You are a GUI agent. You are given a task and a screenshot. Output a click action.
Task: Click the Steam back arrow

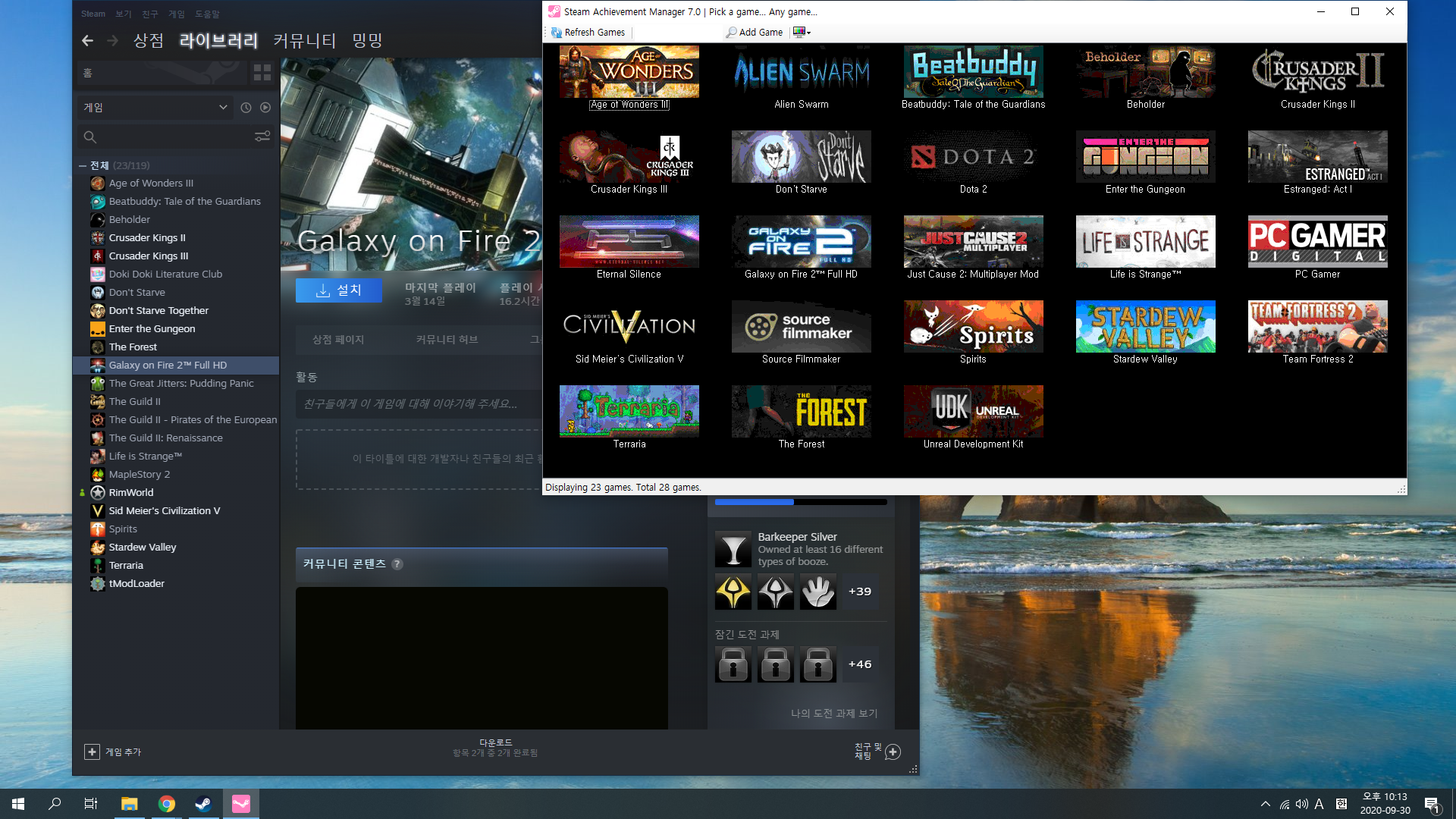pyautogui.click(x=87, y=41)
